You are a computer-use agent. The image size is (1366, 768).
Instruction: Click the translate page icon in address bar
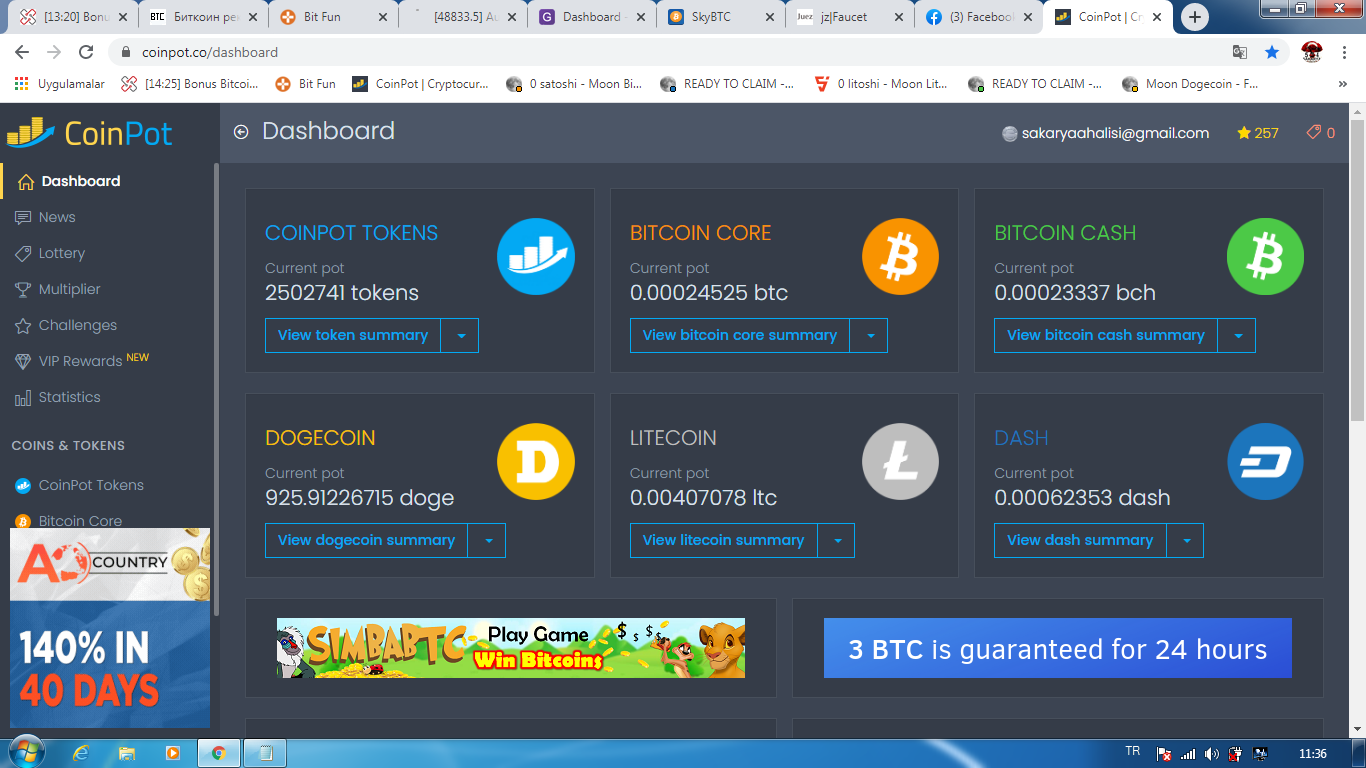tap(1240, 52)
